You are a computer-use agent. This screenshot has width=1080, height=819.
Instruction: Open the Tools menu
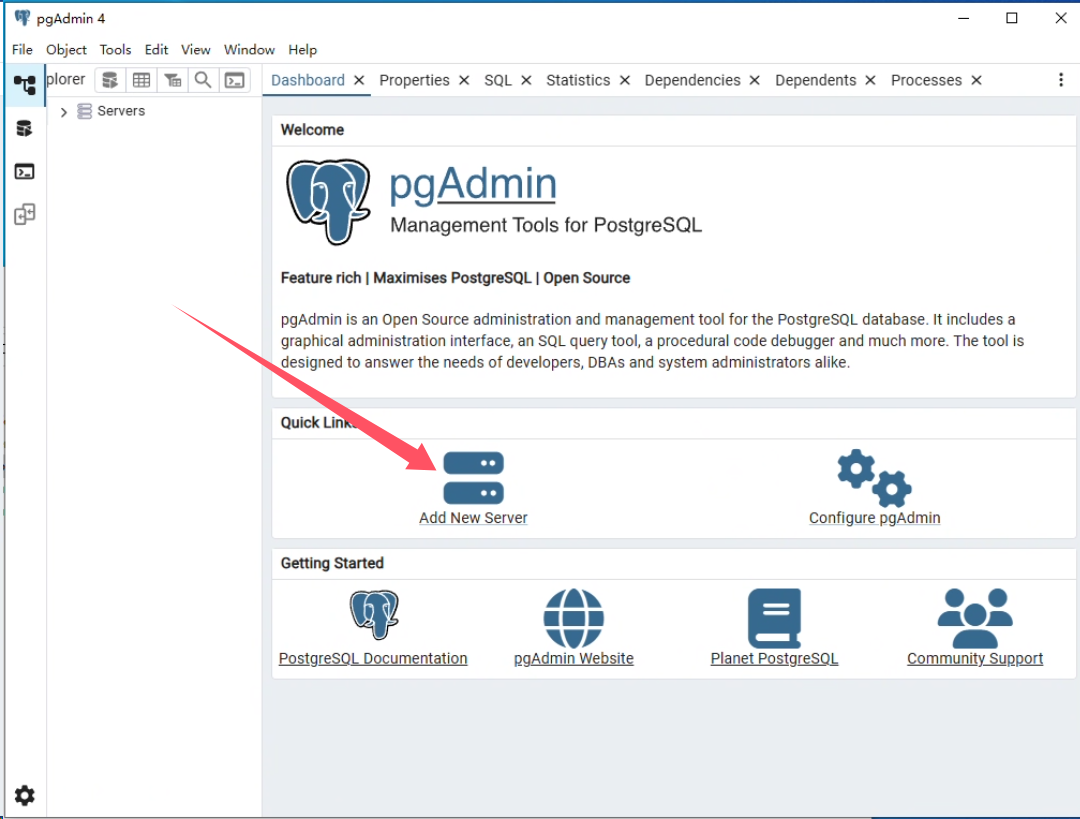115,50
